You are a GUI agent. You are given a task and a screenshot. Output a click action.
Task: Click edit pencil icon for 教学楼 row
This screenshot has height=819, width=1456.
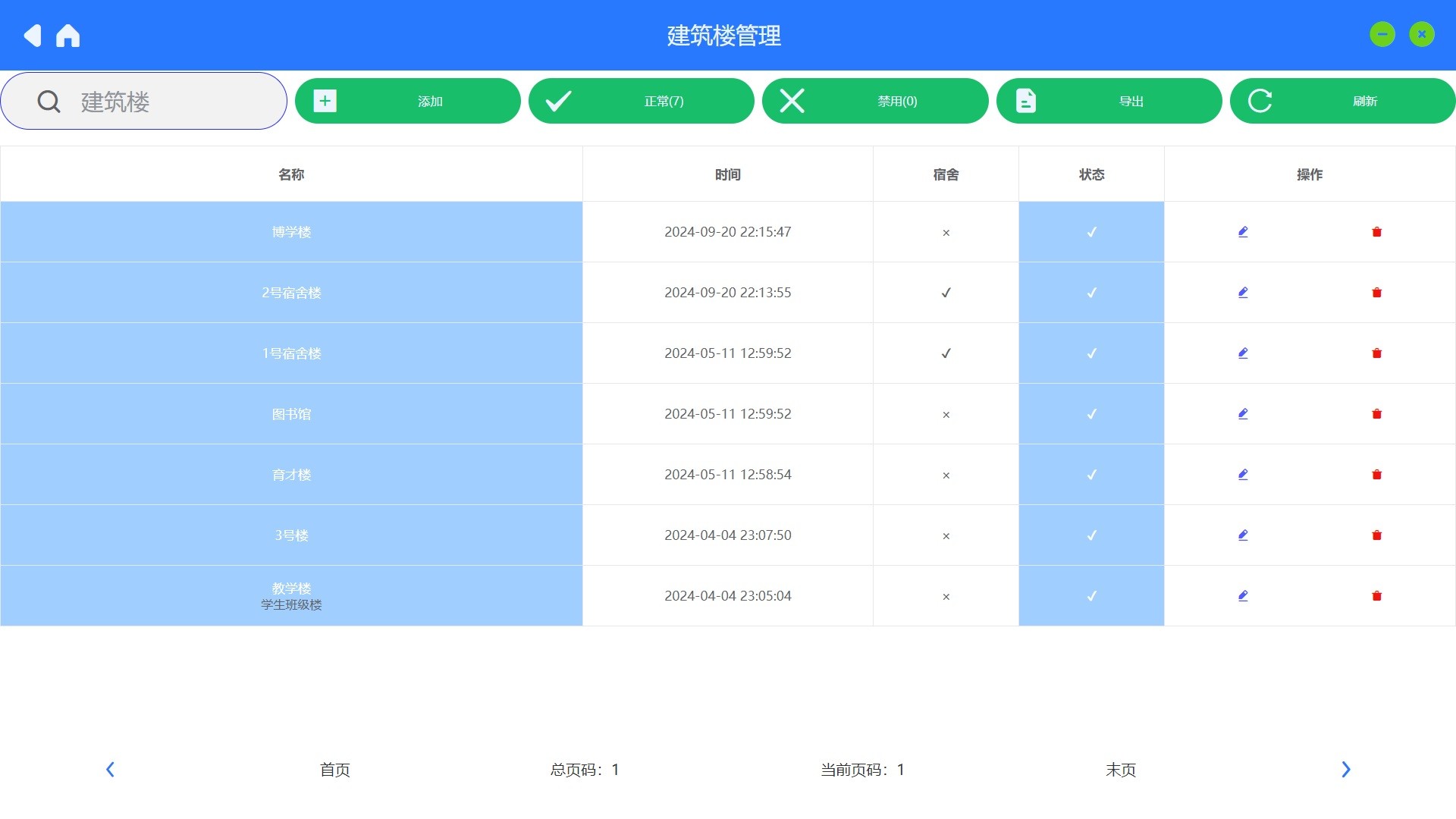1243,596
